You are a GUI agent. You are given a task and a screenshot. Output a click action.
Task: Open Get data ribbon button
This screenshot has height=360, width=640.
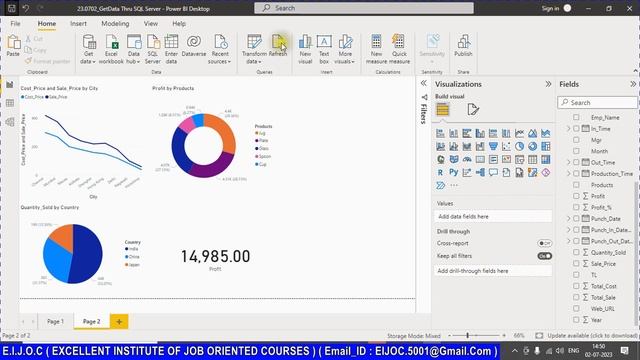coord(88,49)
